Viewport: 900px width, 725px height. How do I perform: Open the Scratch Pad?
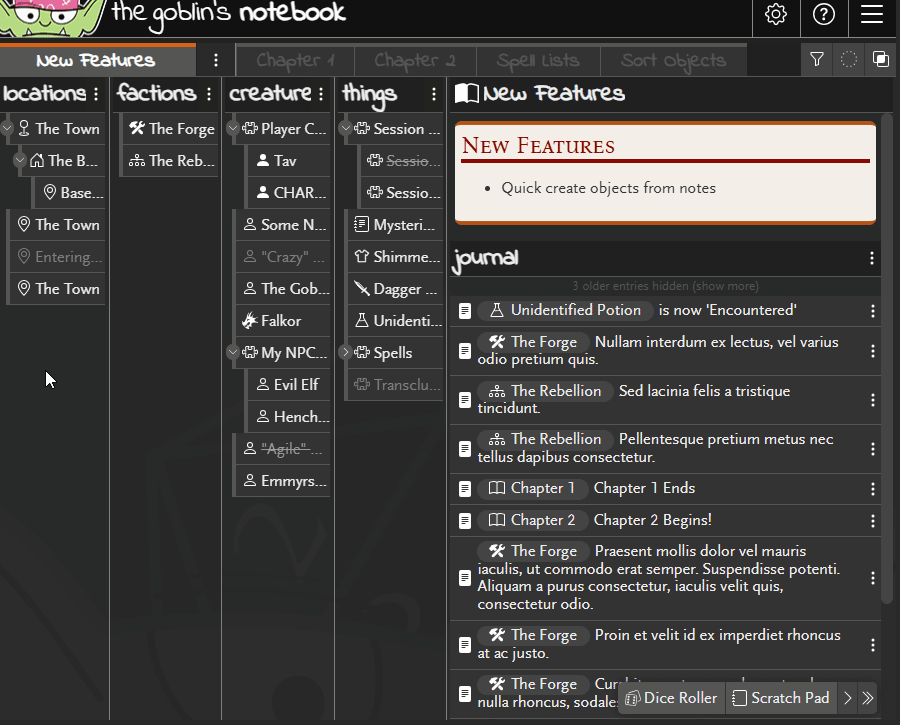(781, 698)
